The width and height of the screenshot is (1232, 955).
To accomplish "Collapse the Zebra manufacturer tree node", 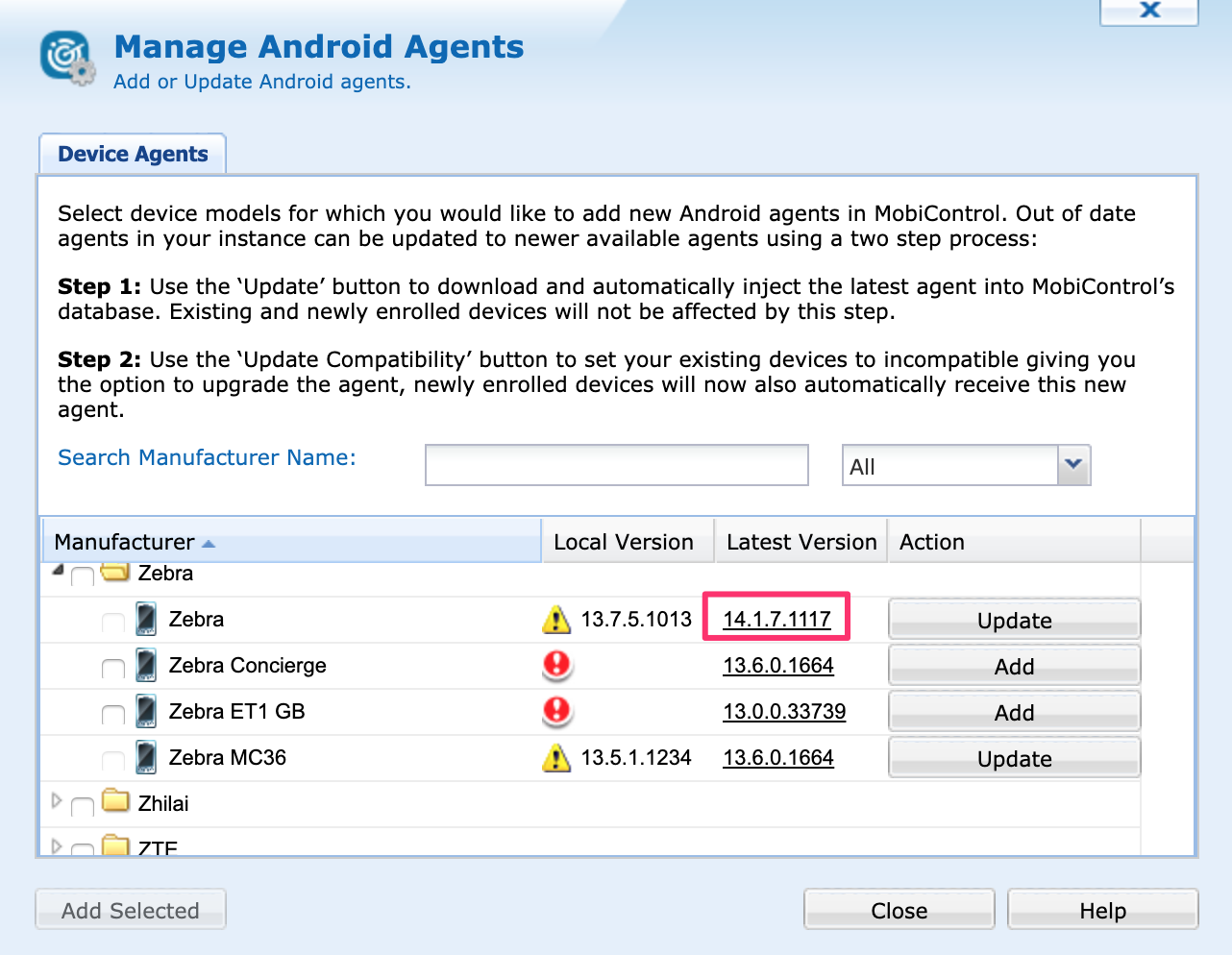I will click(58, 571).
